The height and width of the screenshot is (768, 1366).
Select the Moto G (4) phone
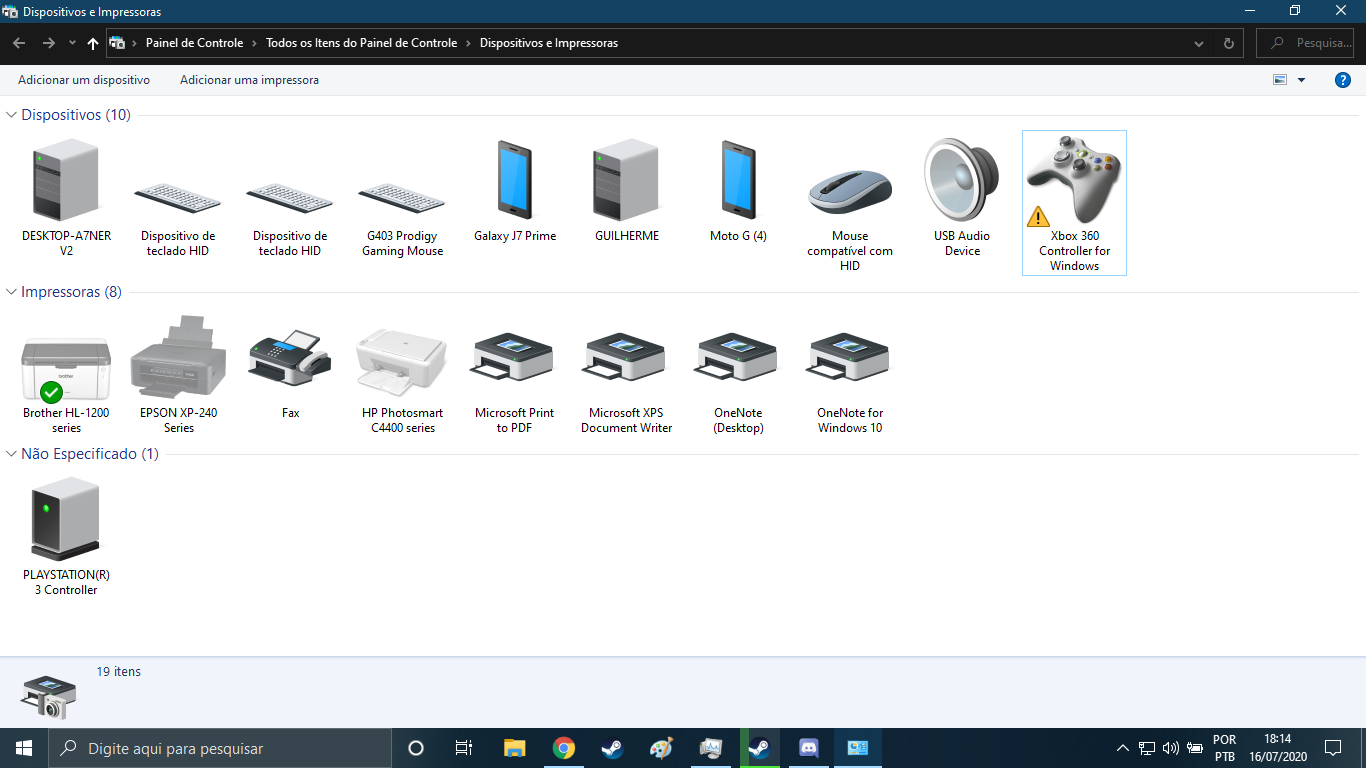[x=738, y=190]
